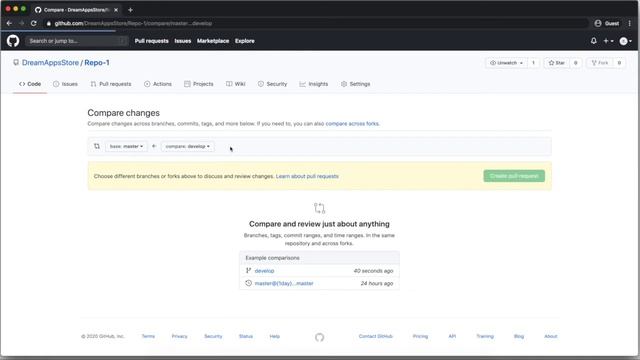Screen dimensions: 640x360
Task: Switch to the Insights tab
Action: pos(313,84)
